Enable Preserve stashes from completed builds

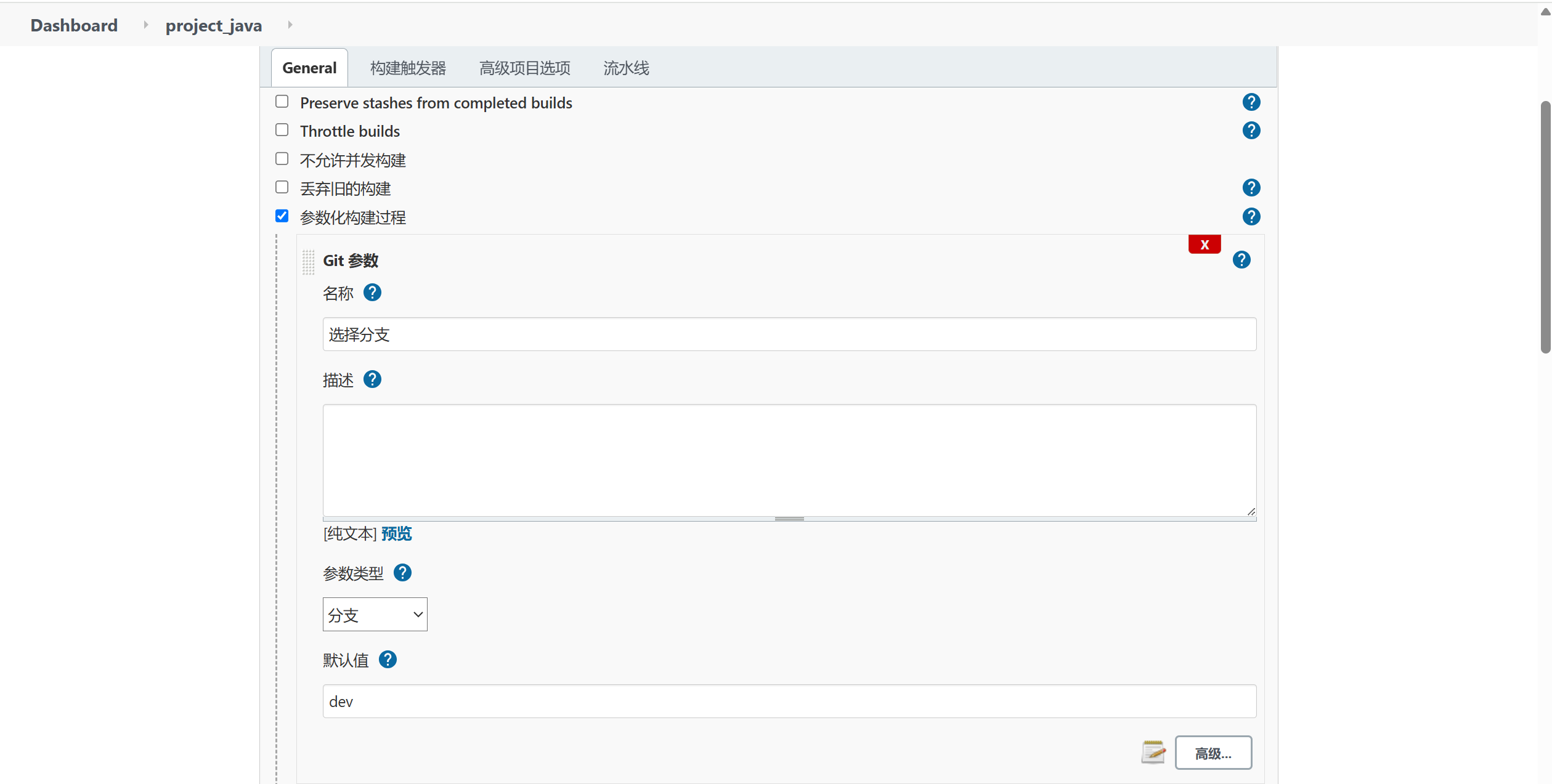coord(282,102)
